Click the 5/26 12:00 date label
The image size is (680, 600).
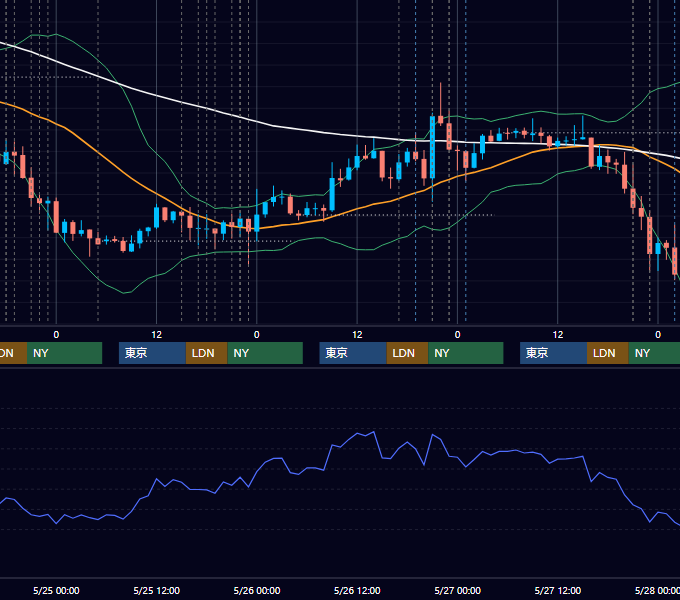(357, 590)
